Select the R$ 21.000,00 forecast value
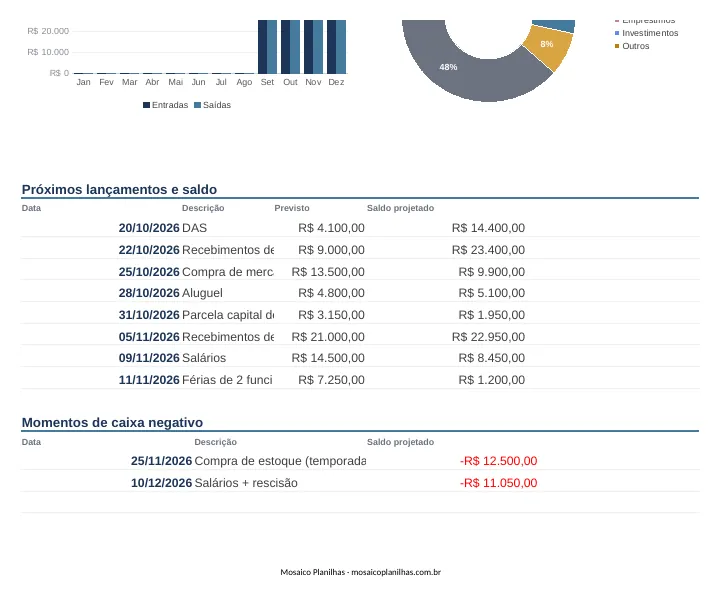The image size is (719, 597). 328,337
